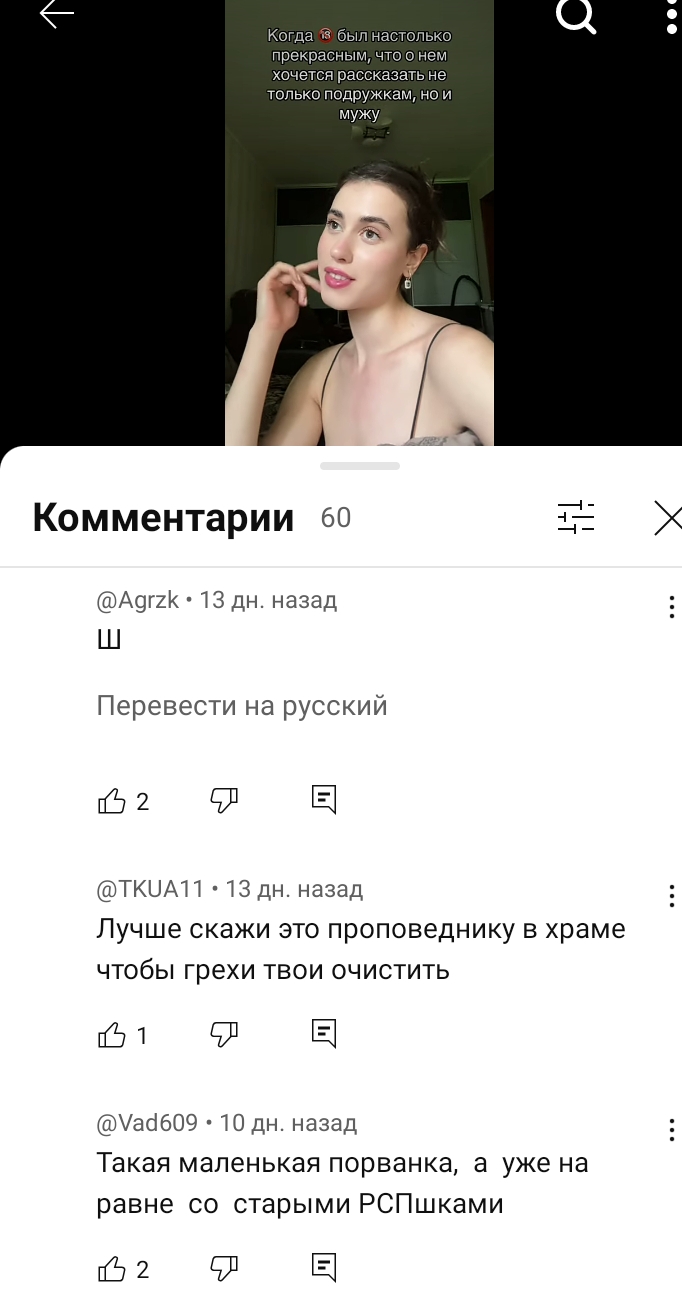The width and height of the screenshot is (682, 1293).
Task: Like the comment from @Agrzk
Action: (112, 800)
